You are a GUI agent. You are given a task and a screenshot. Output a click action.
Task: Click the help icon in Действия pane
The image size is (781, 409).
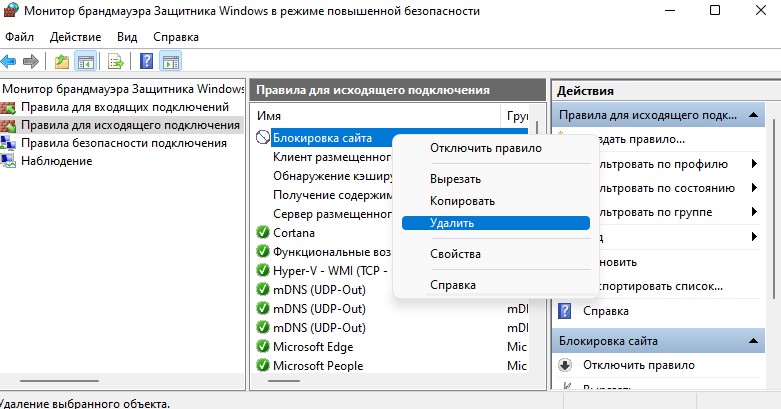pos(564,311)
